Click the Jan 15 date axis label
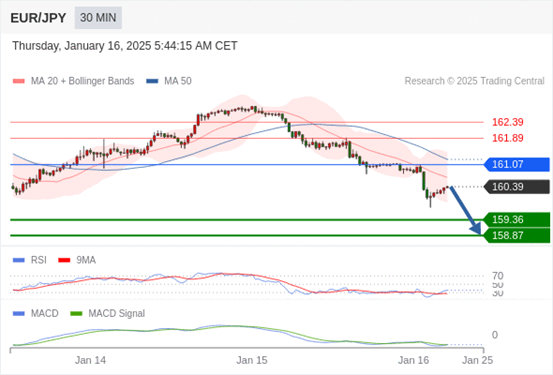 [x=252, y=360]
